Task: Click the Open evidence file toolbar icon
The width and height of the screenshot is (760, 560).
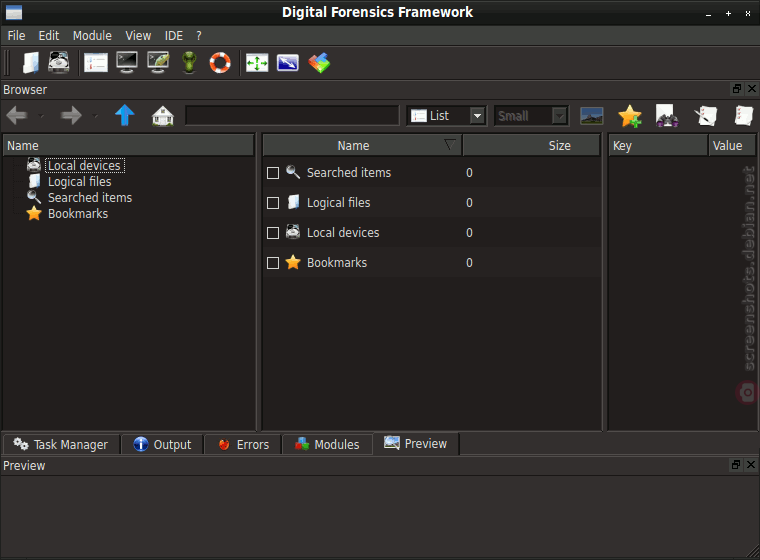Action: pyautogui.click(x=31, y=63)
